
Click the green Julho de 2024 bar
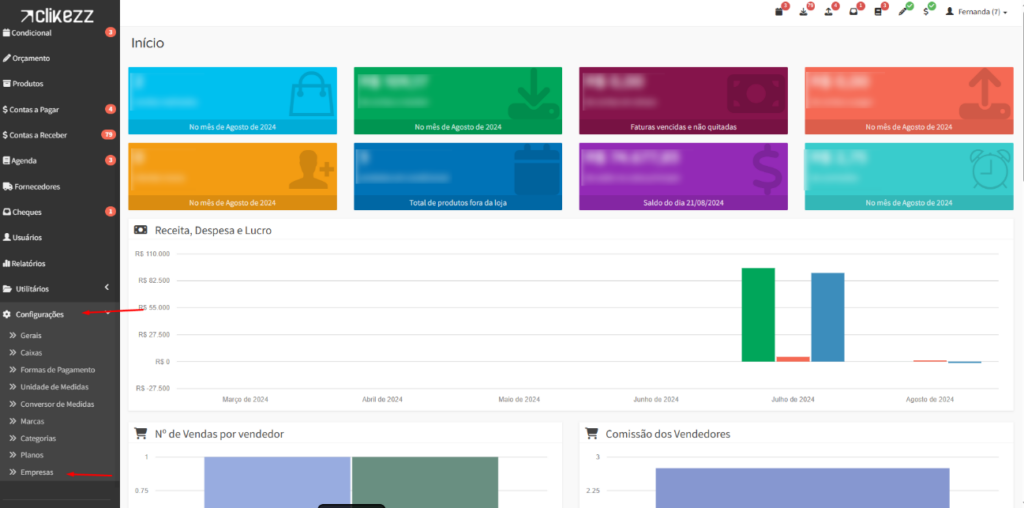pyautogui.click(x=758, y=314)
